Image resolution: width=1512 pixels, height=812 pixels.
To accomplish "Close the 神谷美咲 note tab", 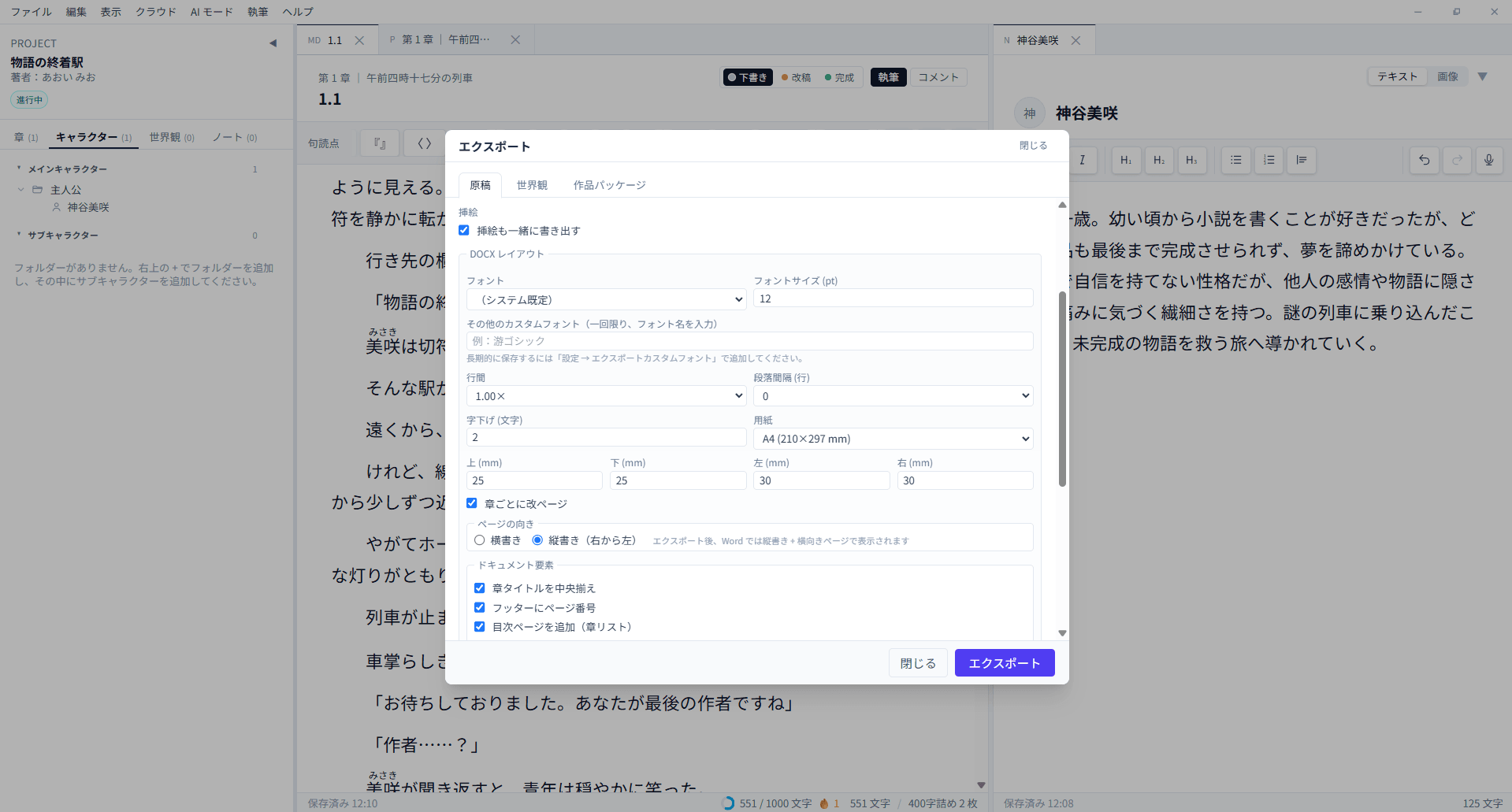I will [1075, 40].
